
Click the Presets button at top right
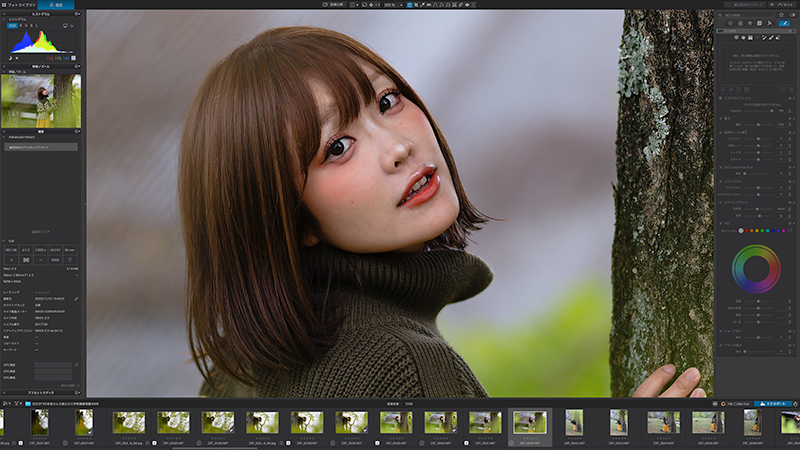783,5
